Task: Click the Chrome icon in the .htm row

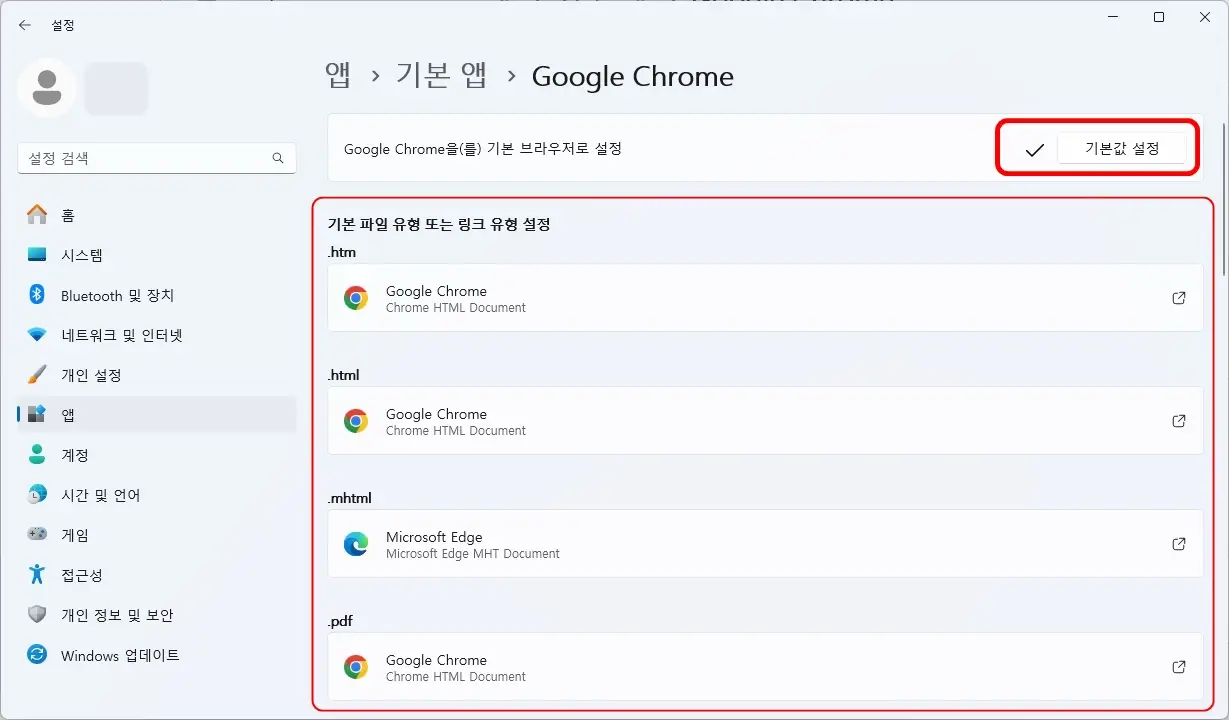Action: tap(356, 298)
